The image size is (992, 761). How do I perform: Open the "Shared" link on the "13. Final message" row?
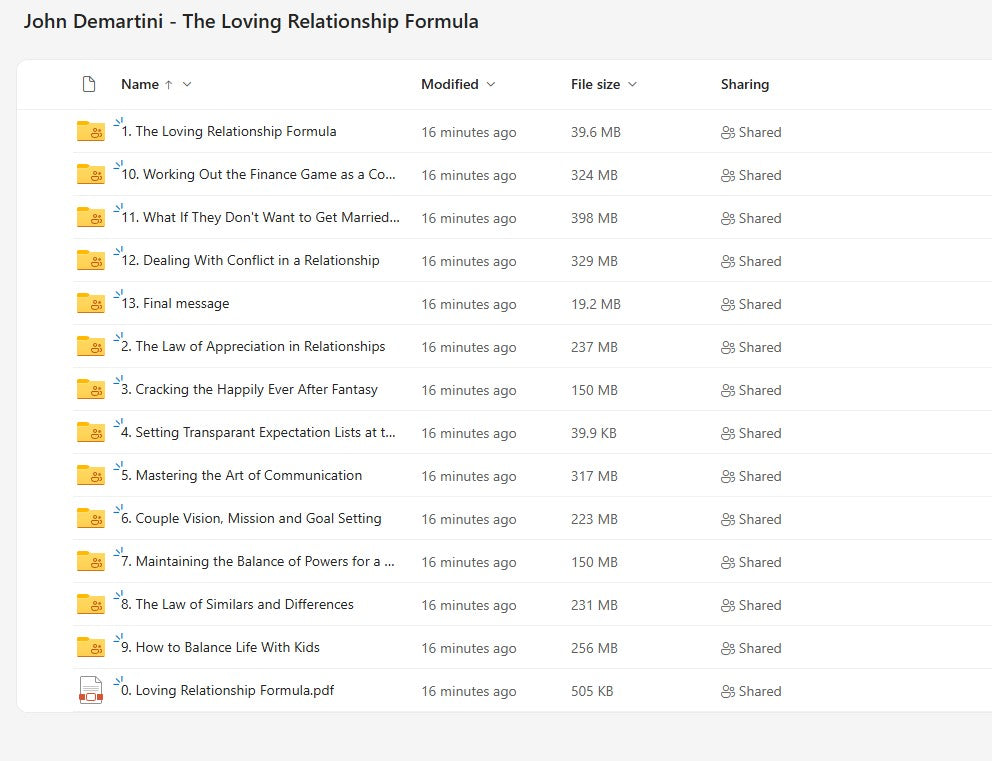760,304
